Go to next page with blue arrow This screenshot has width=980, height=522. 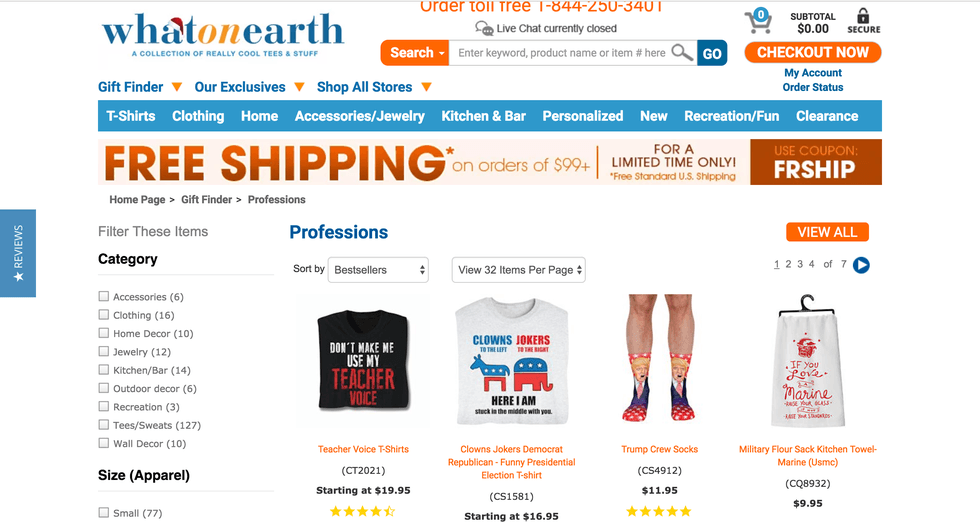click(x=861, y=265)
